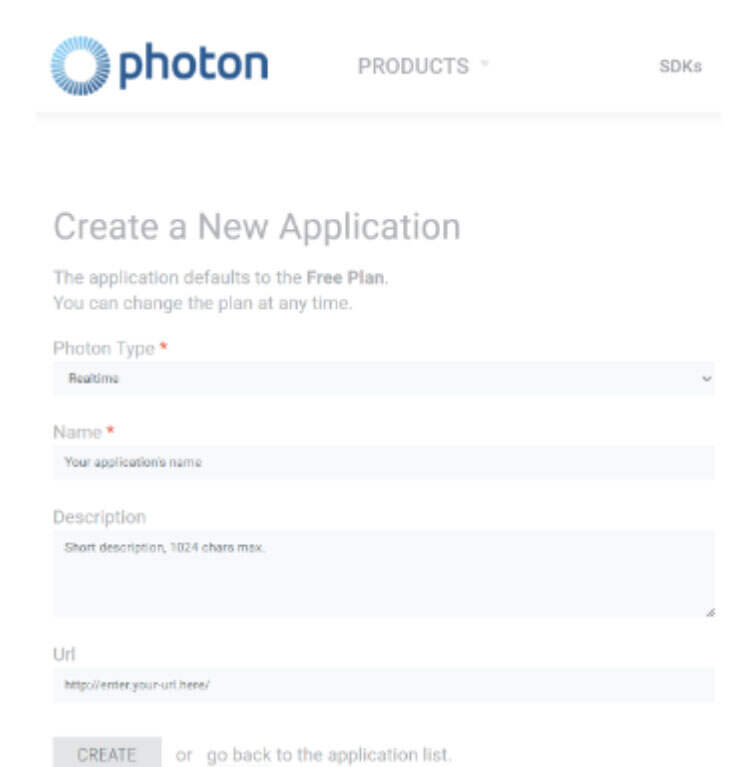Viewport: 751px width, 767px height.
Task: Click the small arrow beside PRODUCTS
Action: 484,65
